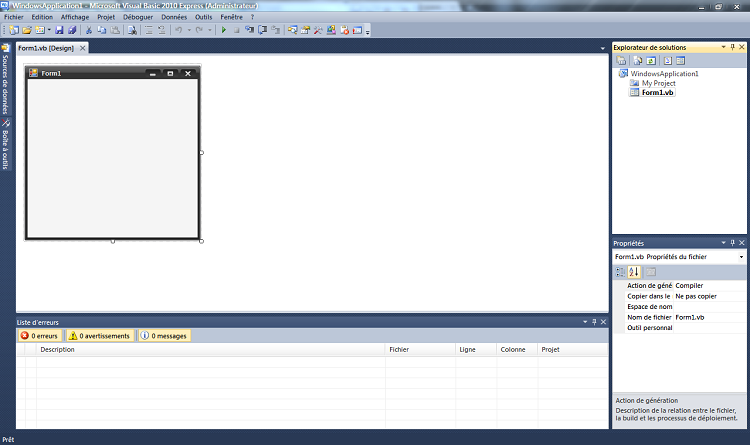This screenshot has width=750, height=445.
Task: Open the Liste d'erreurs window position menu
Action: (x=585, y=322)
